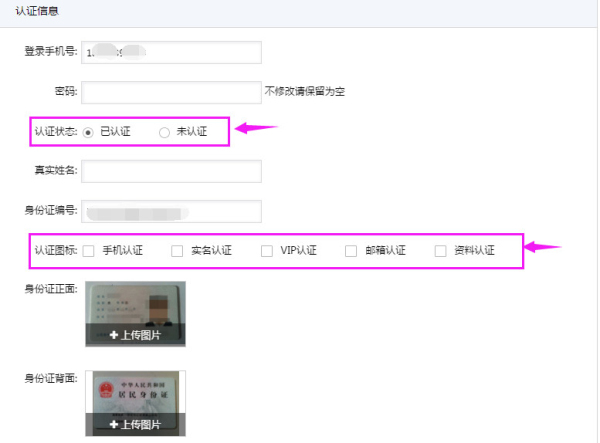The width and height of the screenshot is (600, 443).
Task: Click the 认证图标 field label
Action: click(56, 251)
